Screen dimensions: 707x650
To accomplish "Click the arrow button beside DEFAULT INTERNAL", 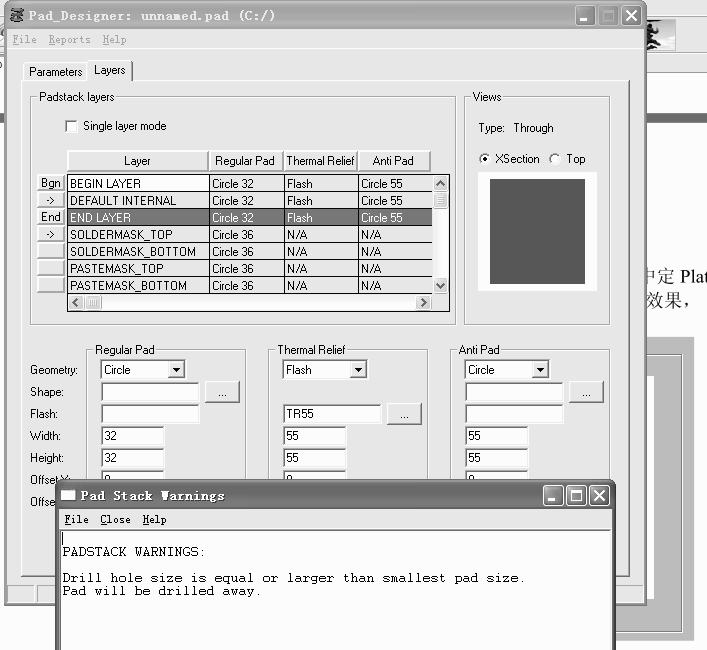I will click(x=51, y=200).
